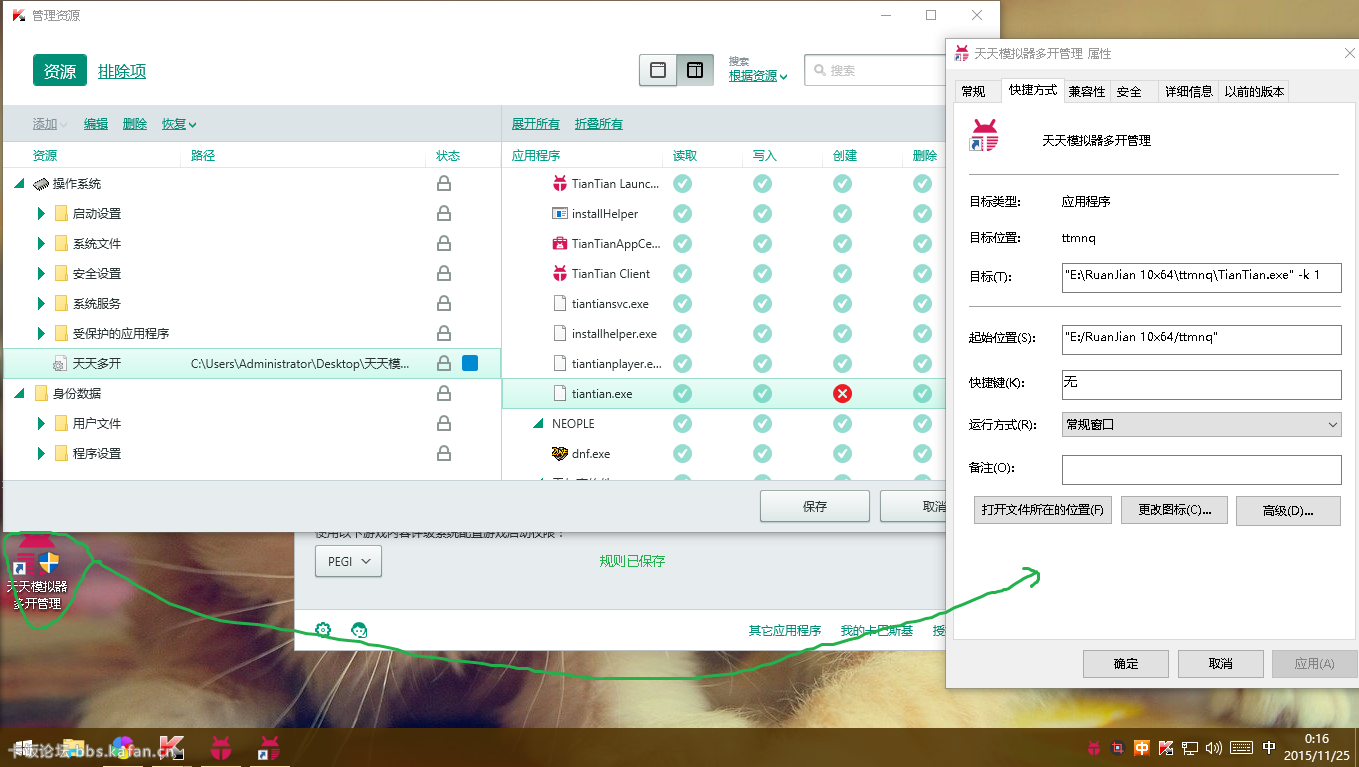
Task: Open the 根据资源 search filter dropdown
Action: point(758,76)
